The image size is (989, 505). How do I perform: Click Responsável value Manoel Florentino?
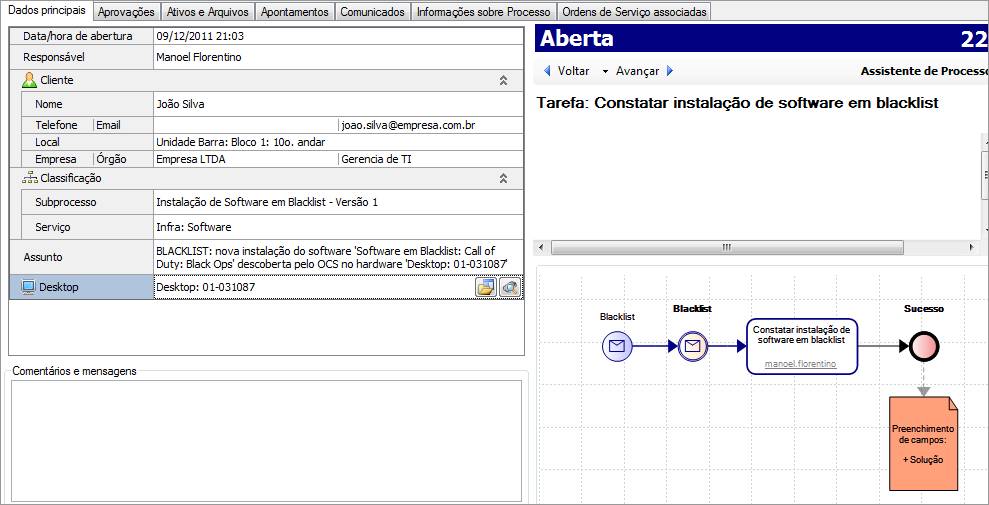[x=198, y=57]
